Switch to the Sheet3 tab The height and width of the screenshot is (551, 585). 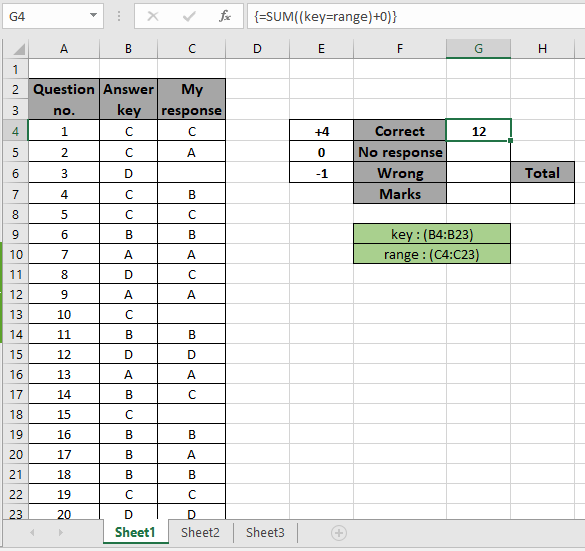(x=265, y=532)
